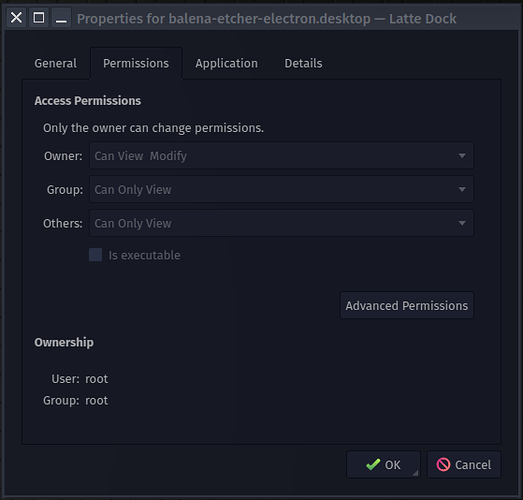This screenshot has width=523, height=500.
Task: Toggle the Is executable checkbox
Action: [x=95, y=255]
